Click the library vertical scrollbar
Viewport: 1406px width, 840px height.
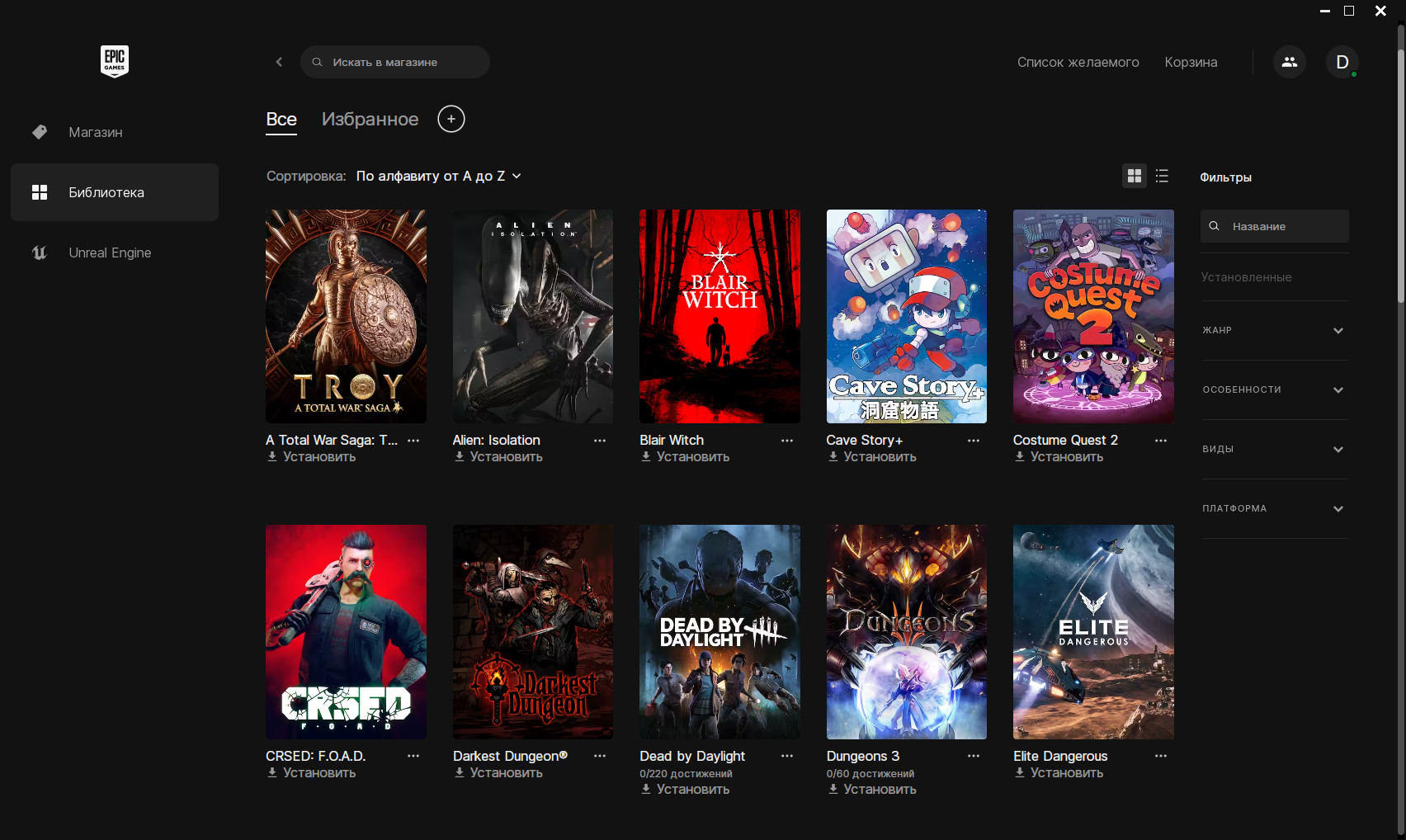(1400, 176)
